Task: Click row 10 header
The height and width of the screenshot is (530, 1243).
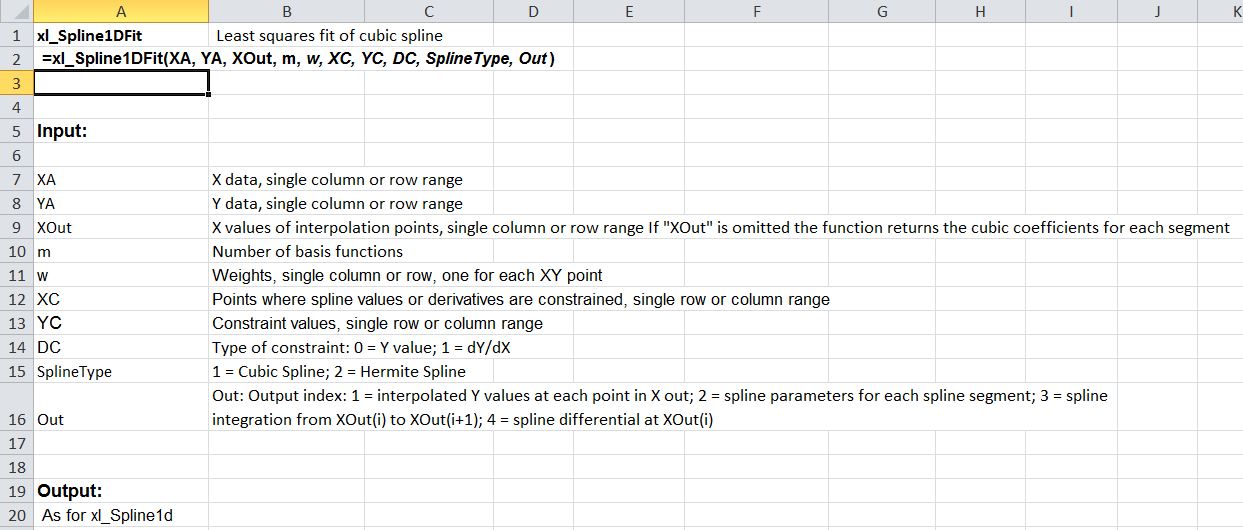Action: 16,251
